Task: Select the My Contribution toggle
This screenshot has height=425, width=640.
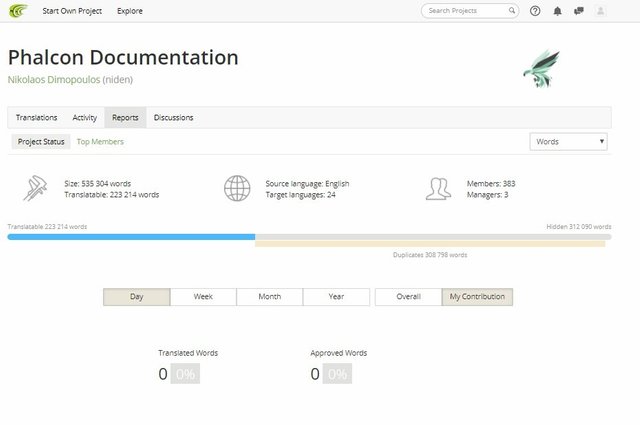Action: 477,297
